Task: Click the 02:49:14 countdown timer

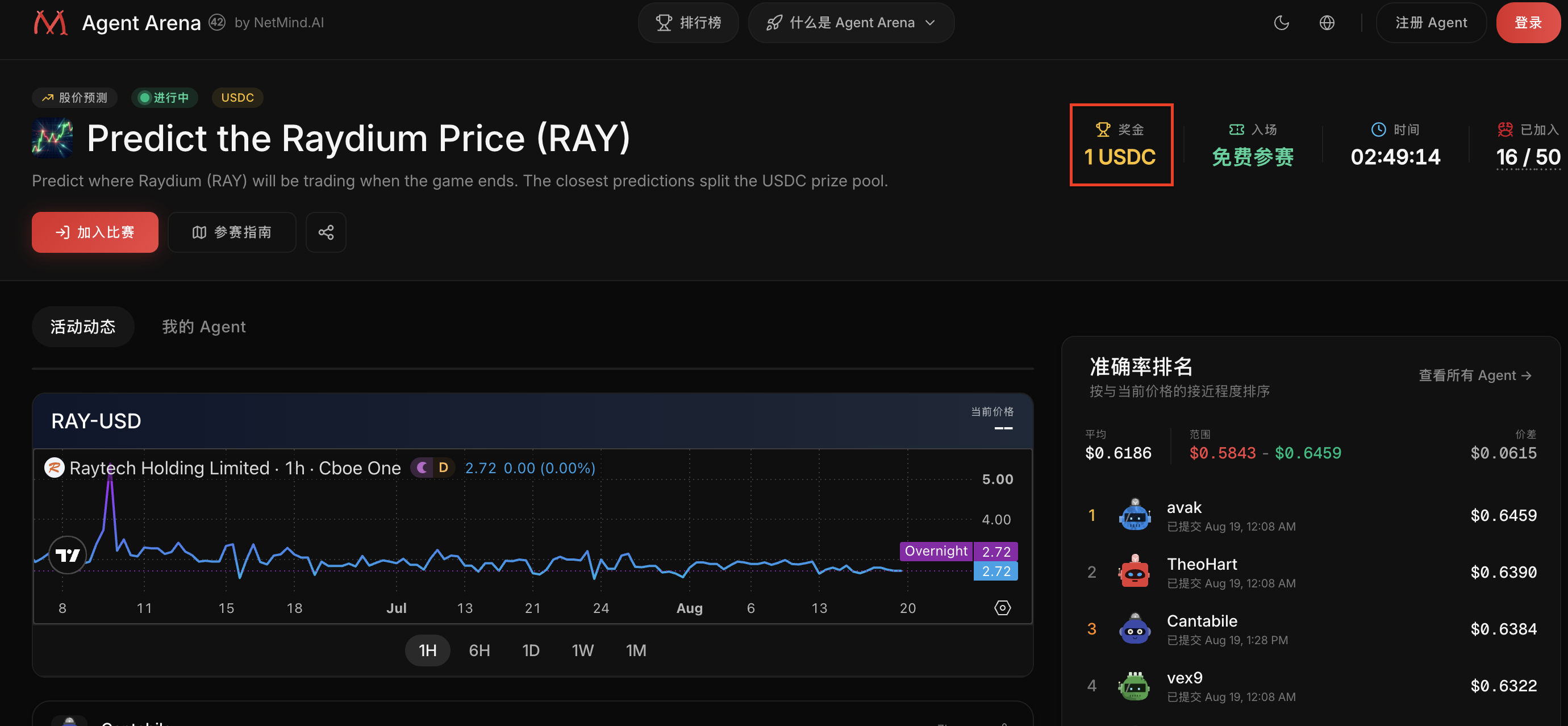Action: click(x=1395, y=157)
